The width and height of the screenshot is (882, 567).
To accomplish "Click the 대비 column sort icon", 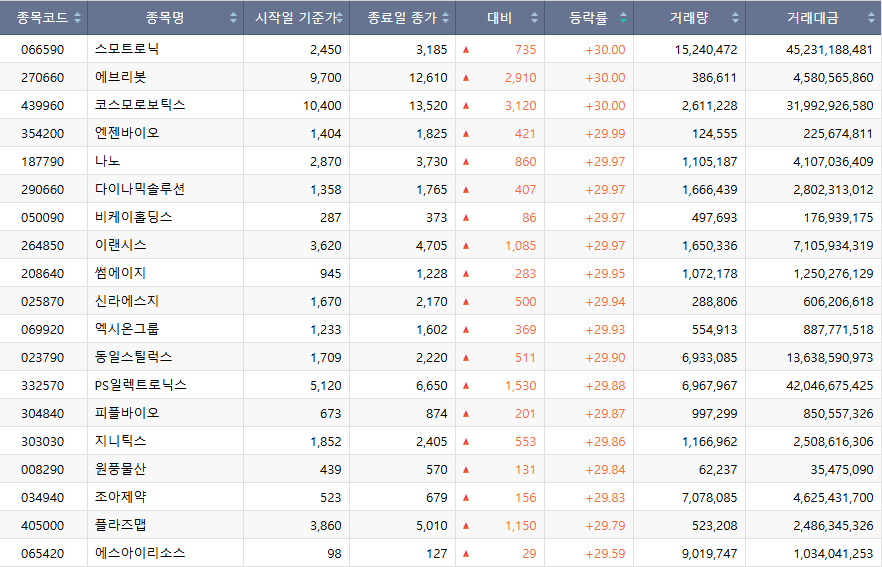I will coord(534,18).
